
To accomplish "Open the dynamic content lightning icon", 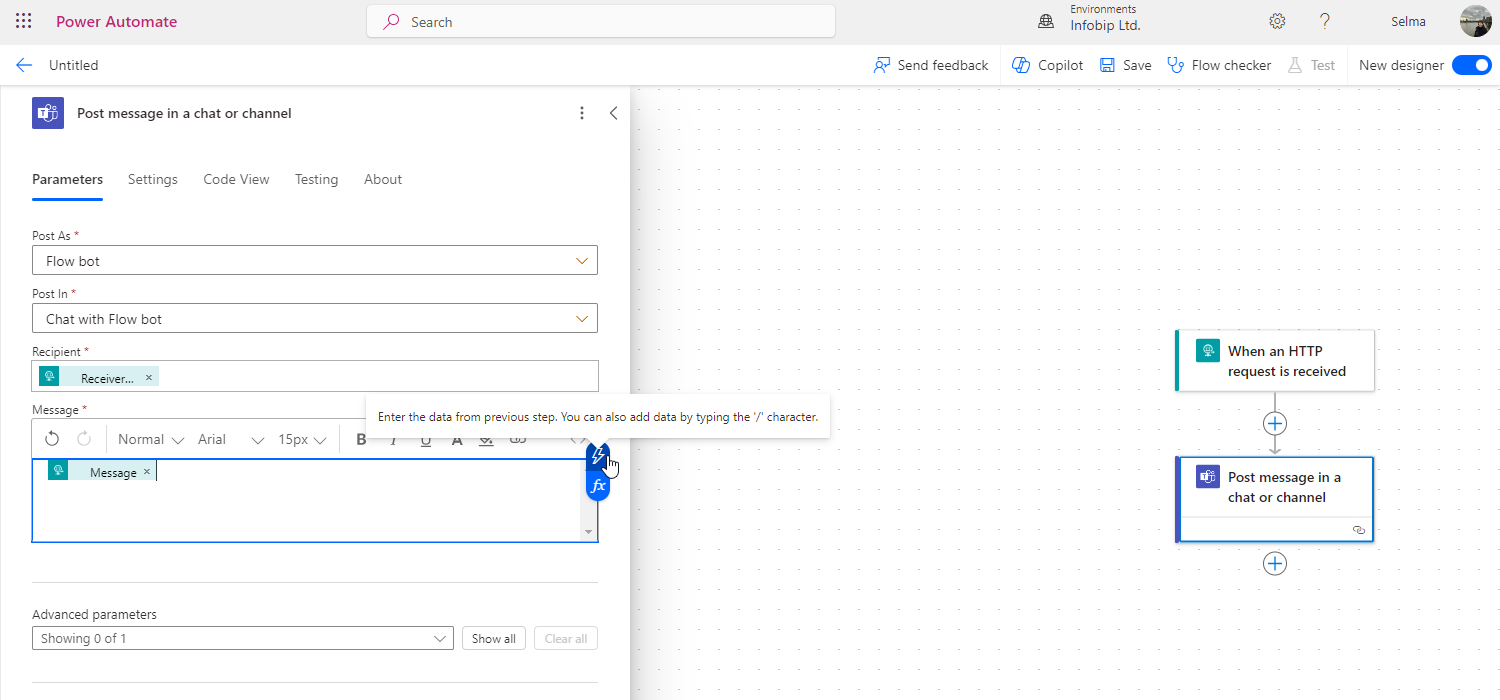I will click(x=597, y=456).
